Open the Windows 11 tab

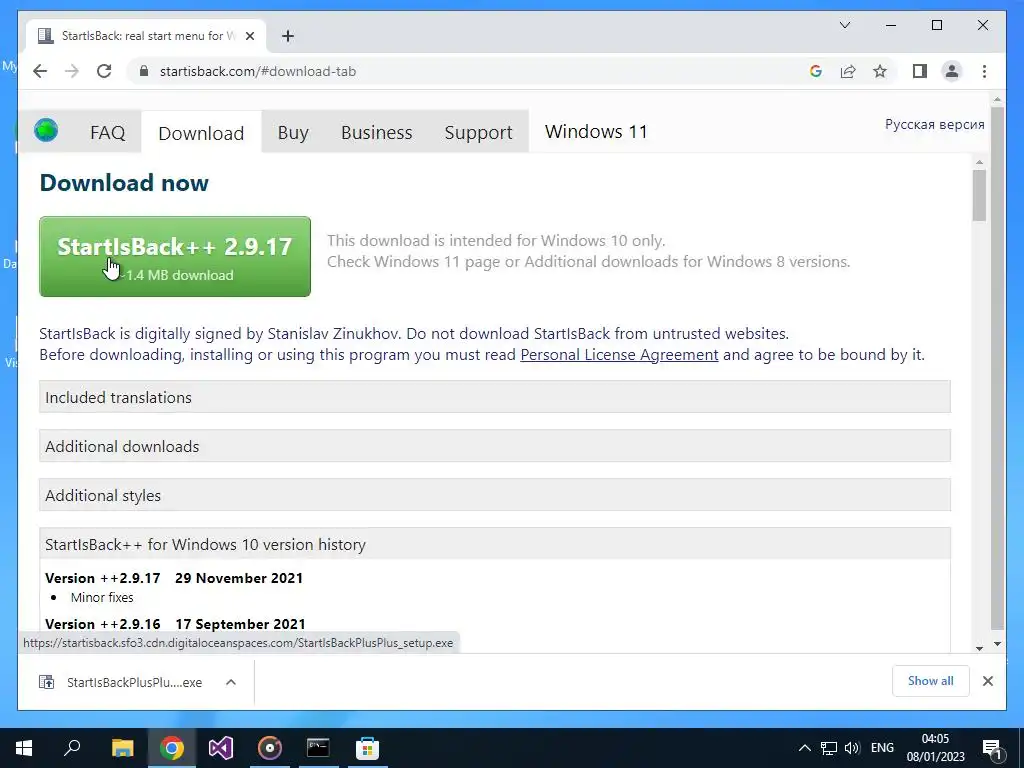pos(596,132)
